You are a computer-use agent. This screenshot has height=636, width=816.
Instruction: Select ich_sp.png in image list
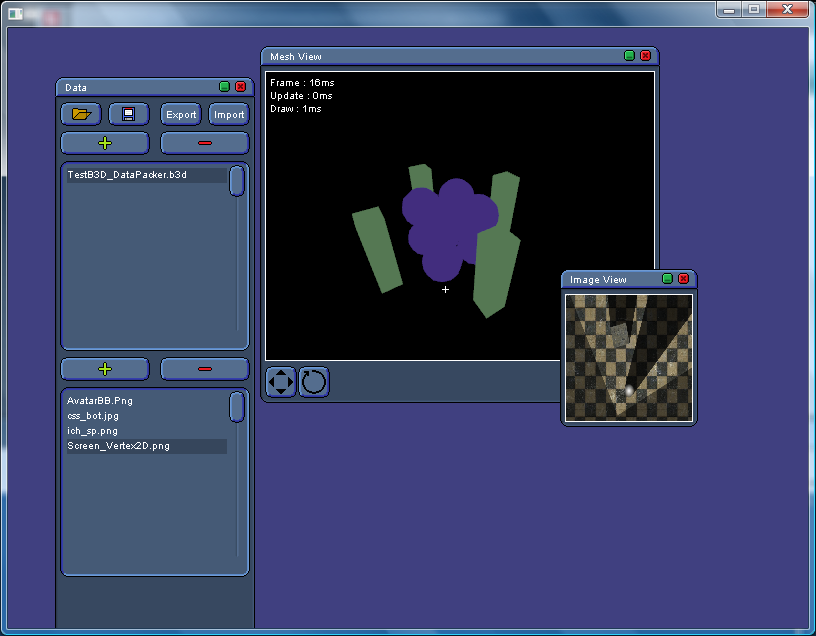coord(147,431)
